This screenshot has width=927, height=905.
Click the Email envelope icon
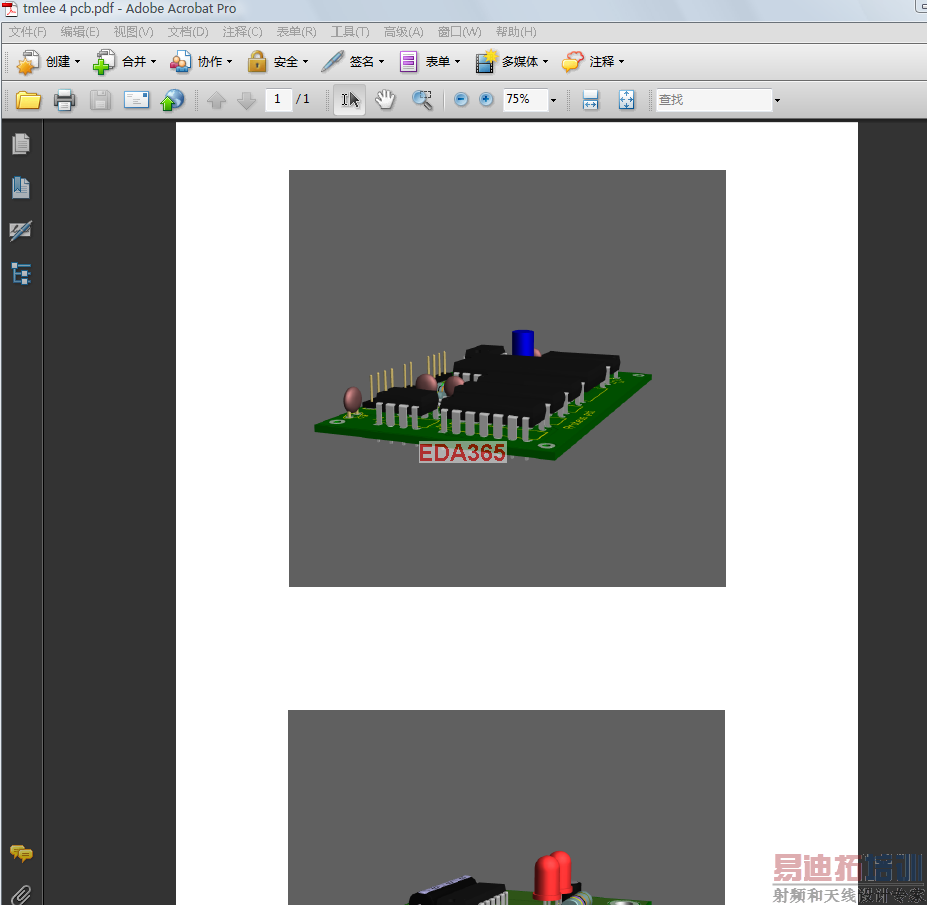136,100
